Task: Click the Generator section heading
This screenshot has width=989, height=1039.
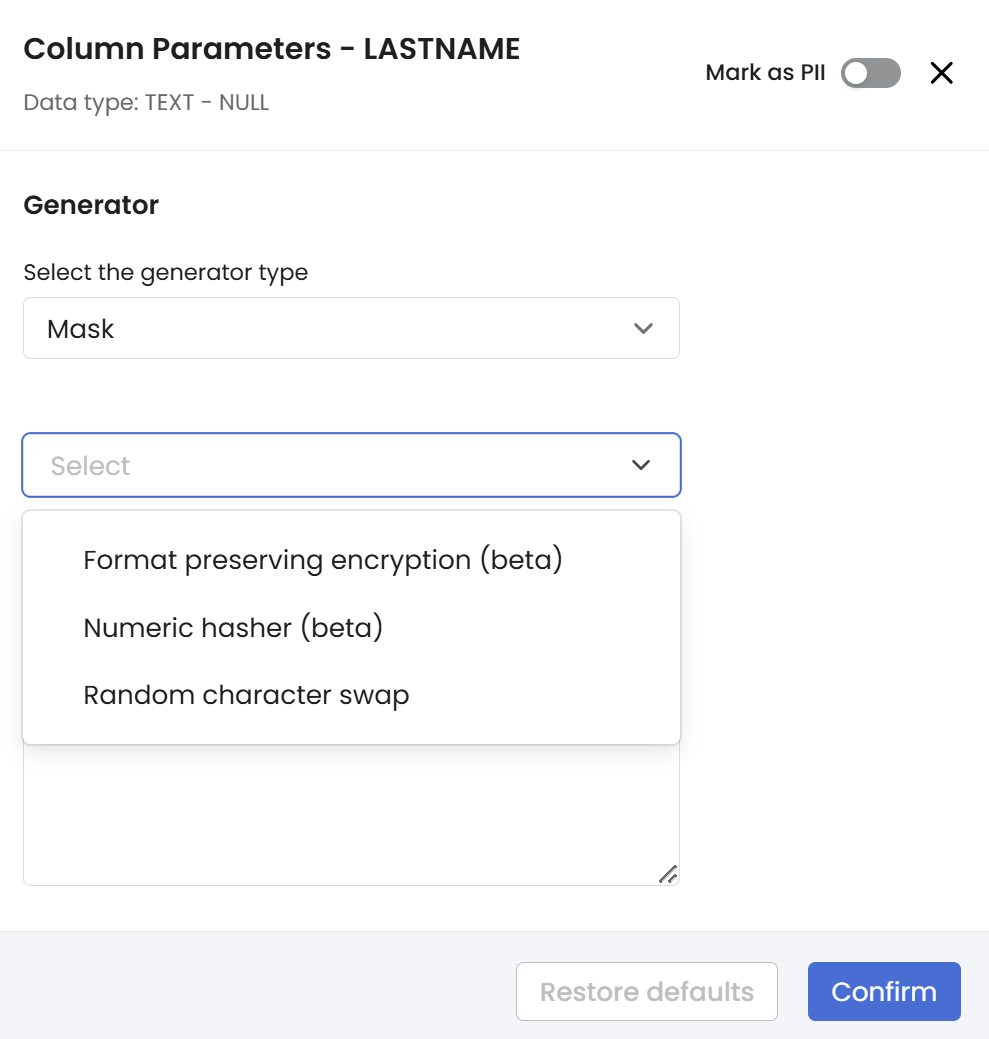Action: [91, 205]
